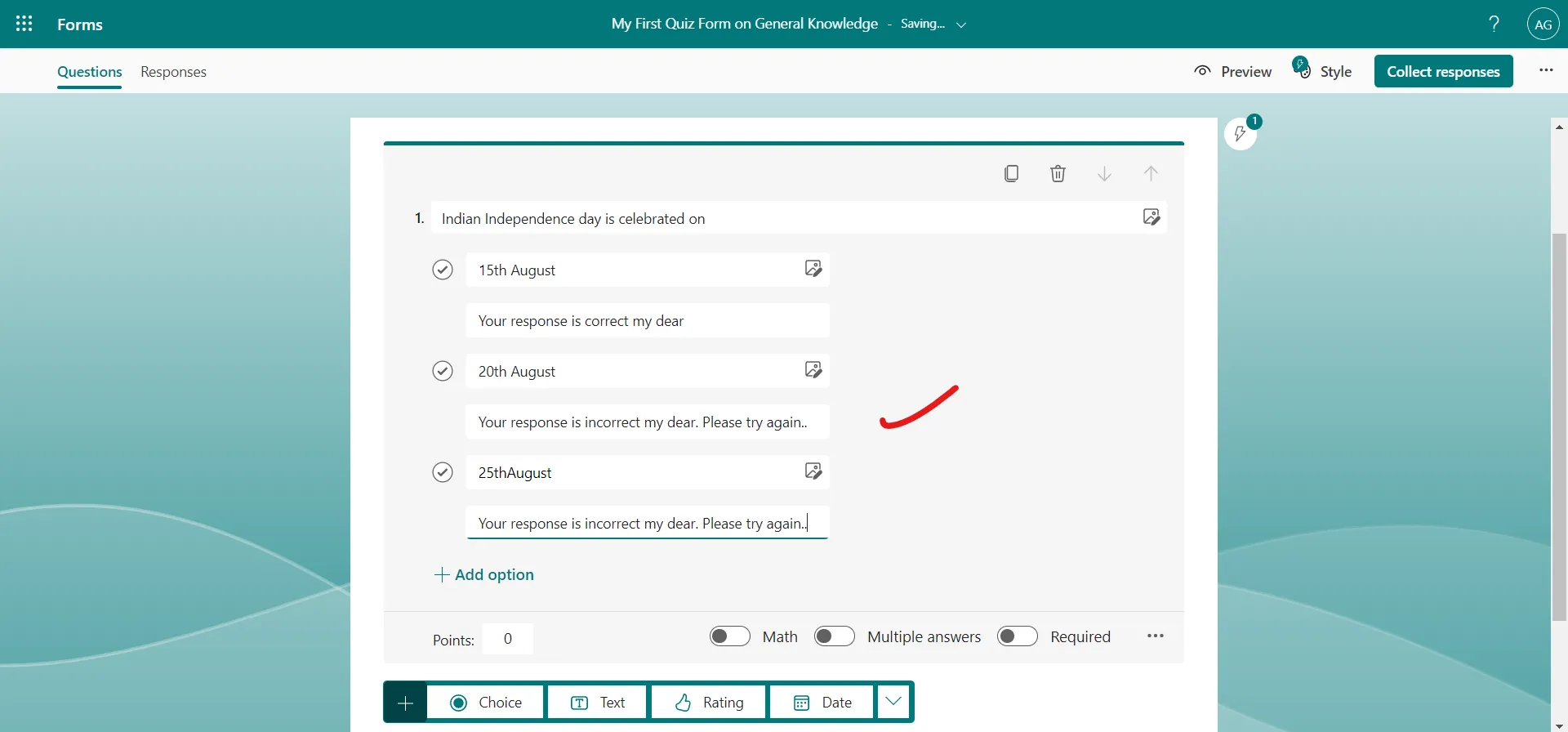Mark 20th August as correct answer
Viewport: 1568px width, 732px height.
tap(443, 371)
